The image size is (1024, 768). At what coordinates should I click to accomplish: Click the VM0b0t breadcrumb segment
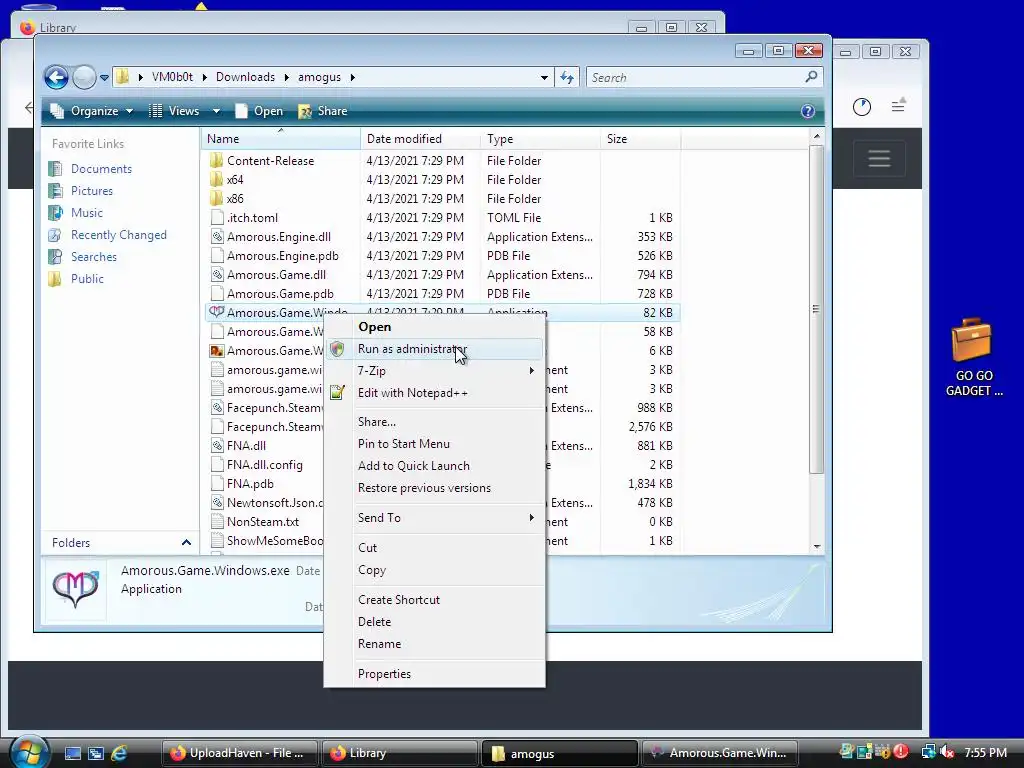click(x=172, y=77)
